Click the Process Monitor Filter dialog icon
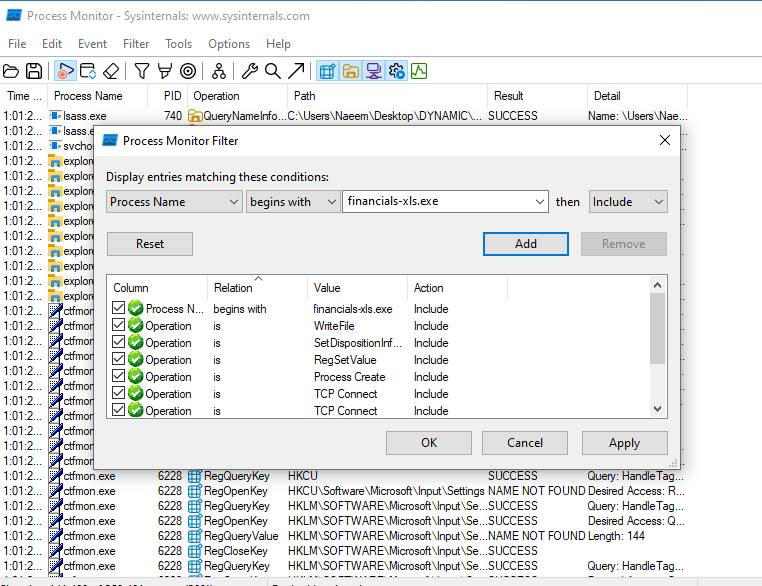762x586 pixels. click(x=110, y=140)
